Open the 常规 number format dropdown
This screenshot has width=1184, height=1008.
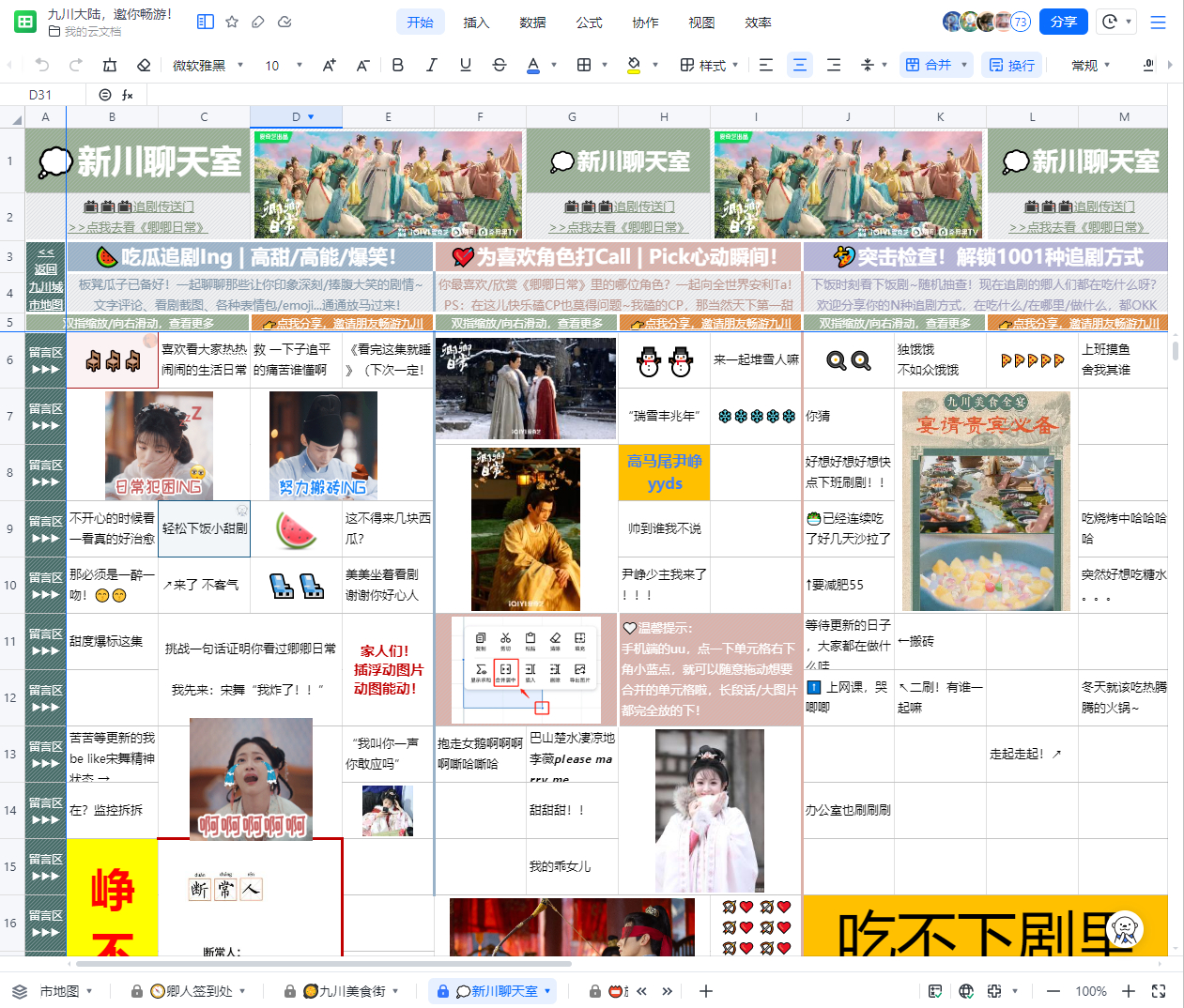click(x=1091, y=65)
